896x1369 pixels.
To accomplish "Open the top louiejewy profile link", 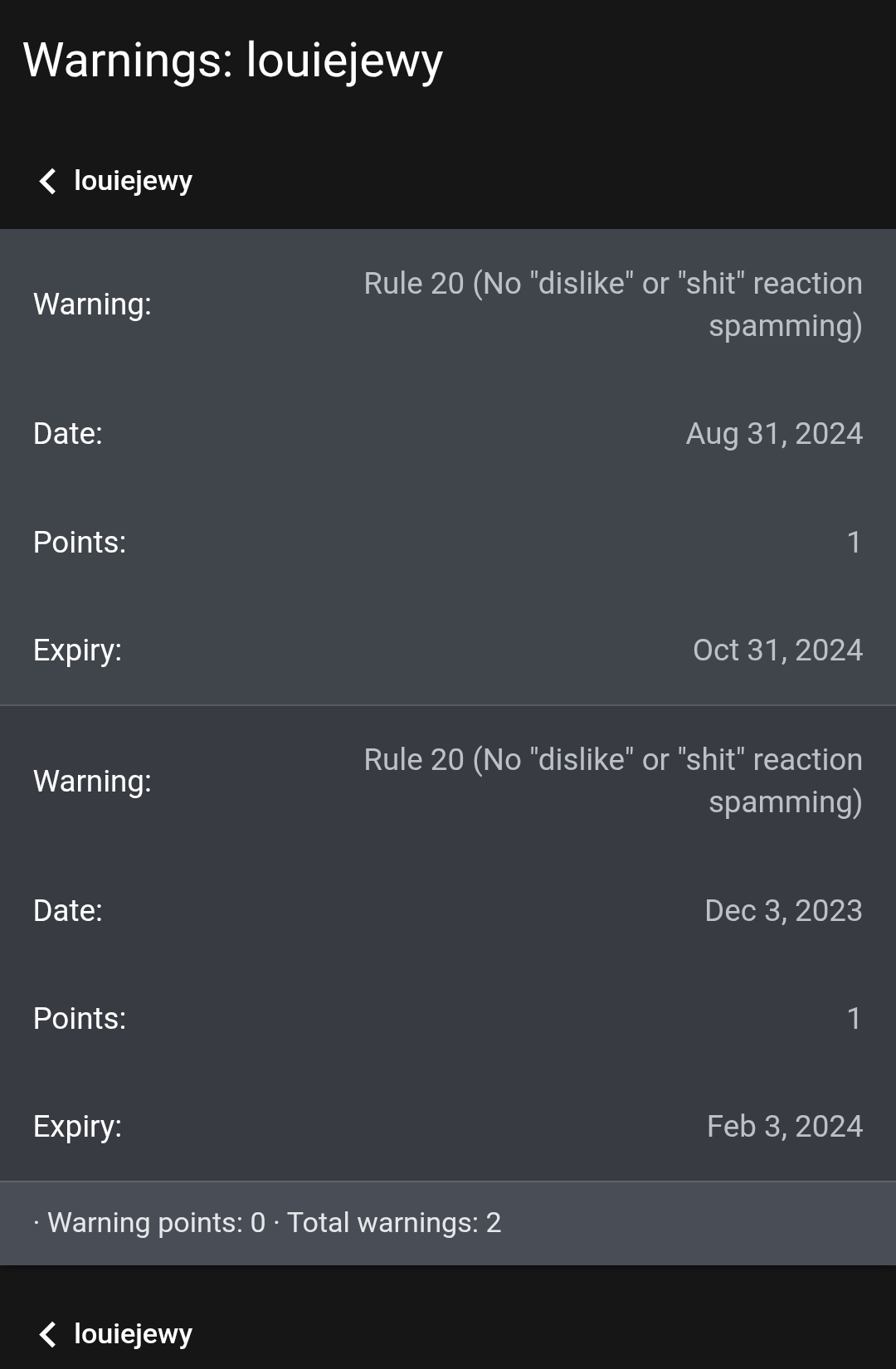I will click(133, 181).
